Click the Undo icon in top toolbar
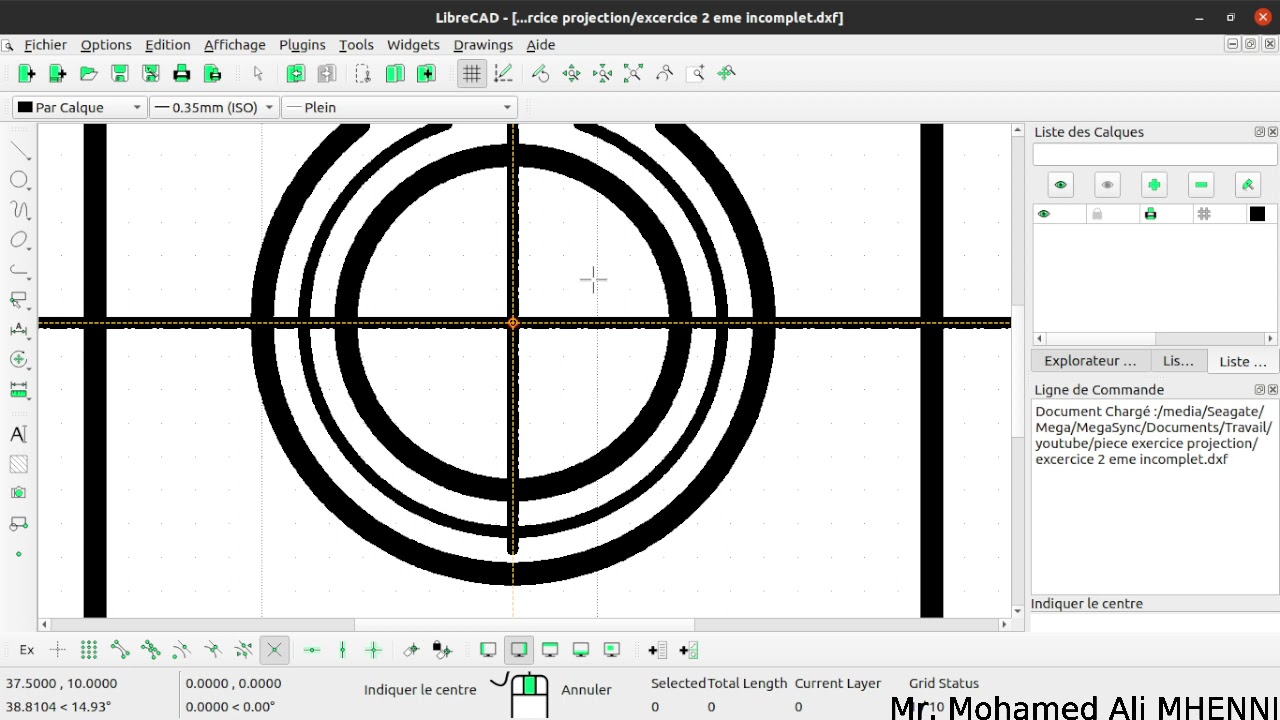 296,73
